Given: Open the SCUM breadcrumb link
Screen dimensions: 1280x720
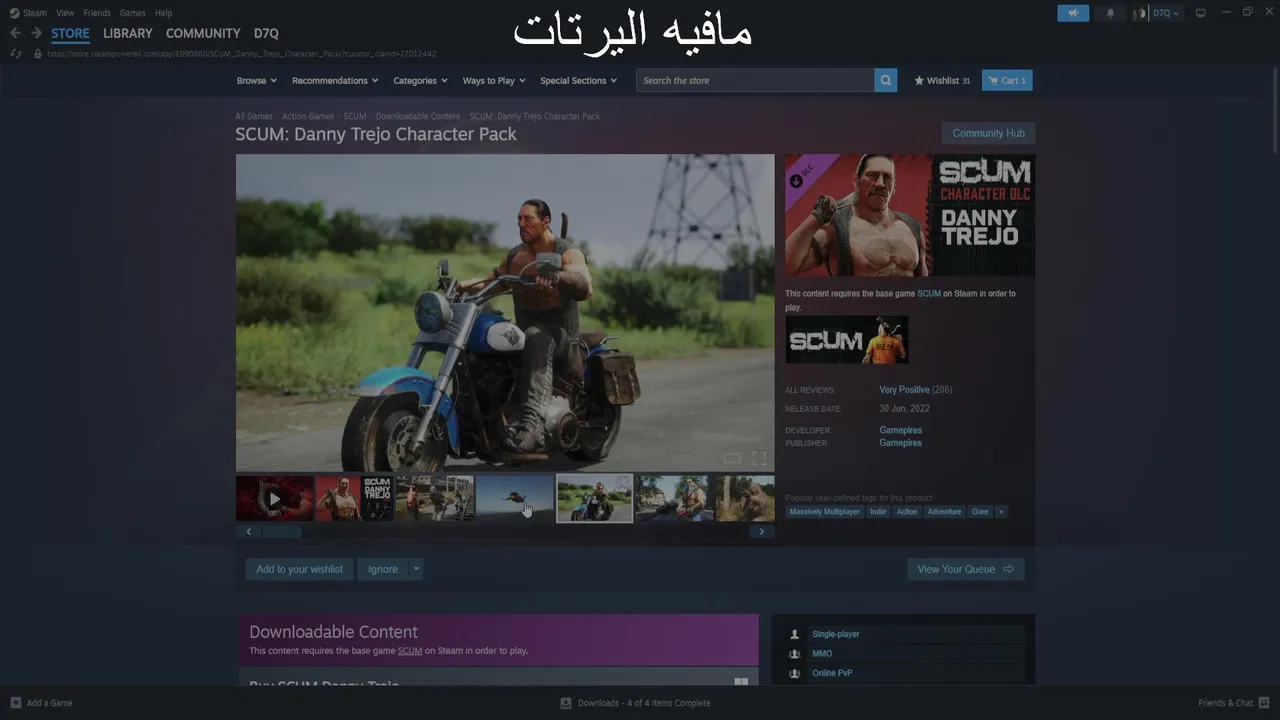Looking at the screenshot, I should coord(355,116).
